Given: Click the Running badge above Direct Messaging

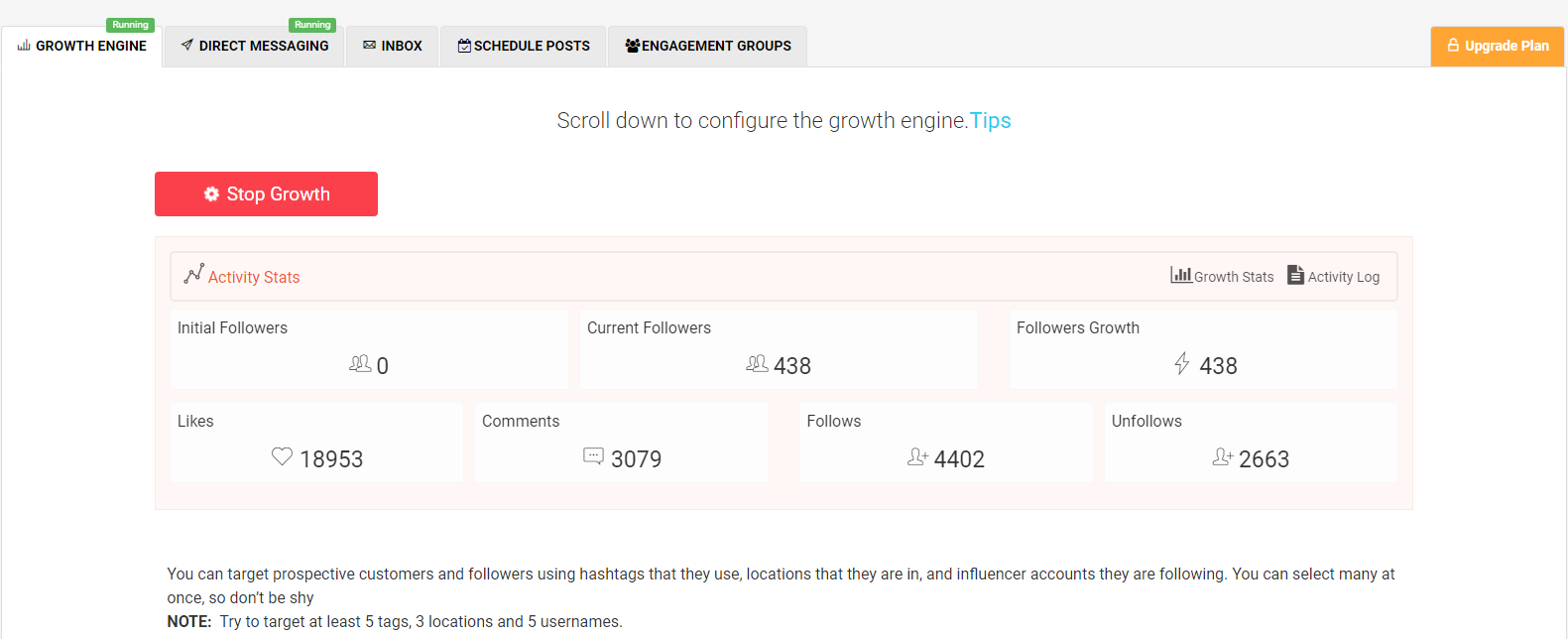Looking at the screenshot, I should 312,25.
